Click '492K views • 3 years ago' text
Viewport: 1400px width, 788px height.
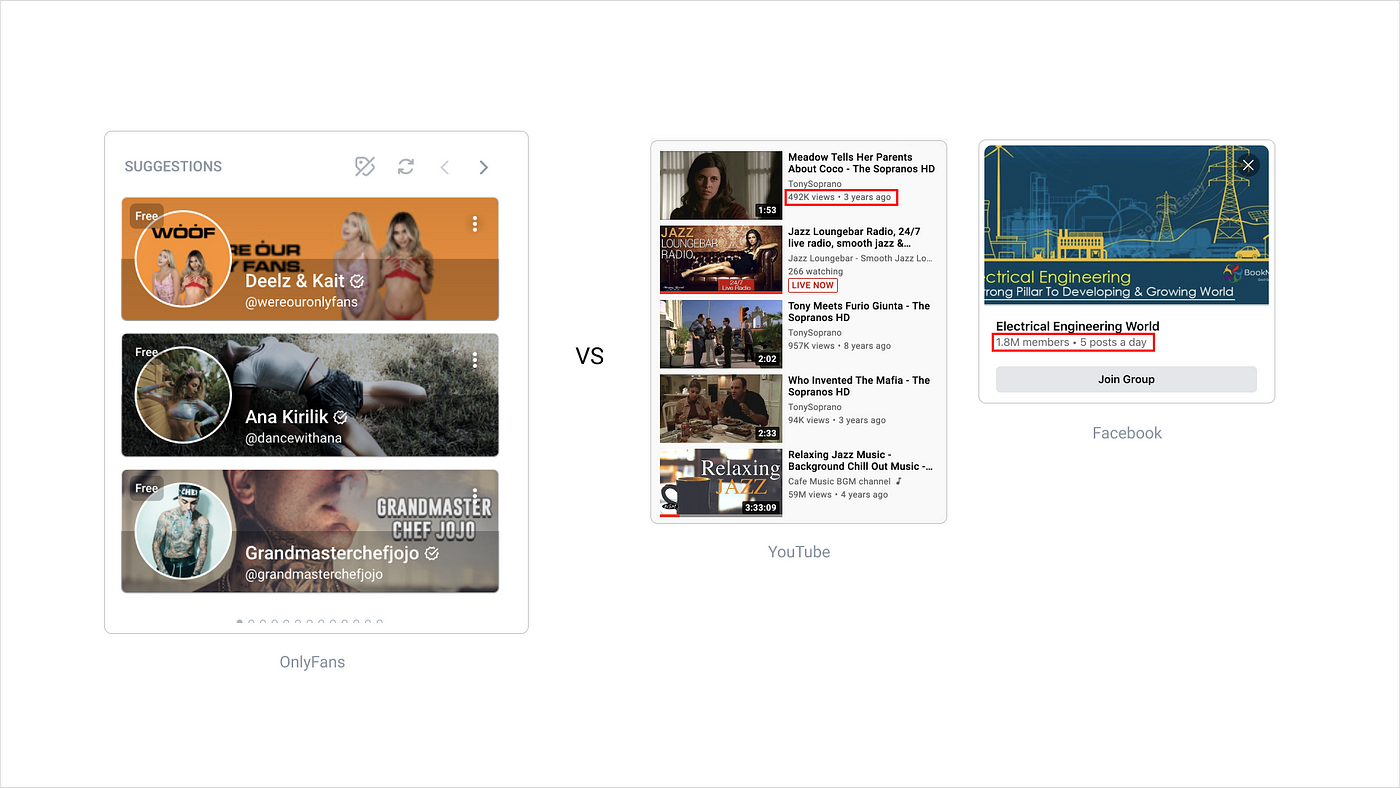[x=839, y=197]
